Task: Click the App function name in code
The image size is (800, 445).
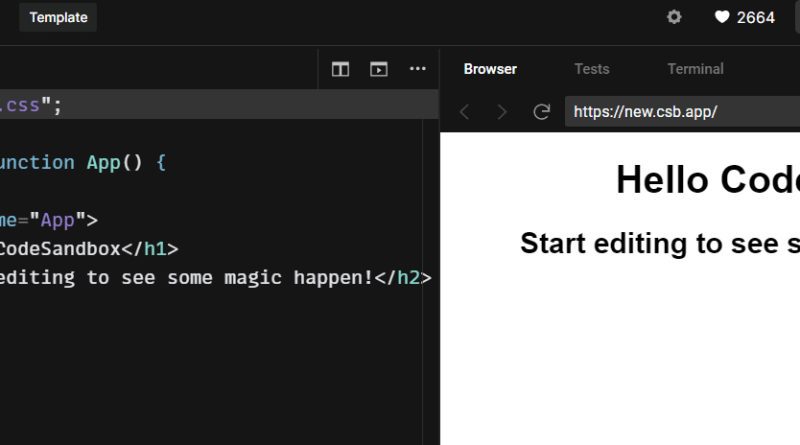Action: [x=104, y=163]
